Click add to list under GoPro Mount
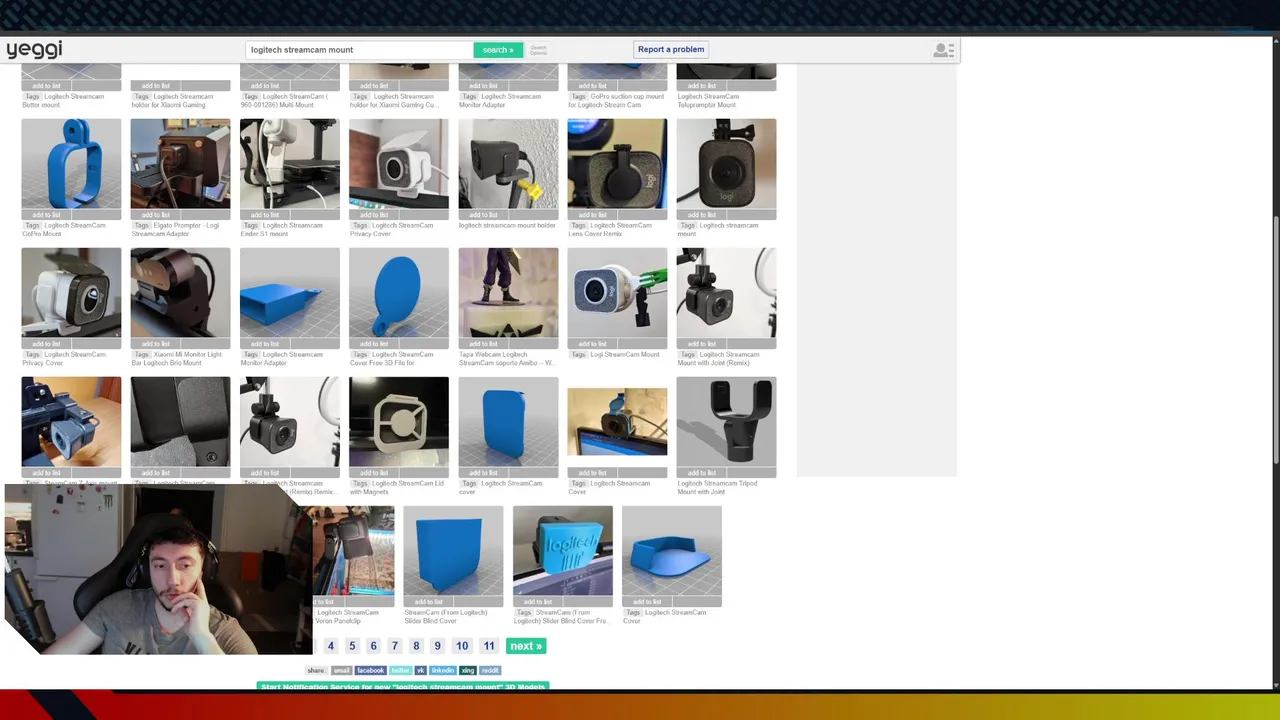 [46, 215]
